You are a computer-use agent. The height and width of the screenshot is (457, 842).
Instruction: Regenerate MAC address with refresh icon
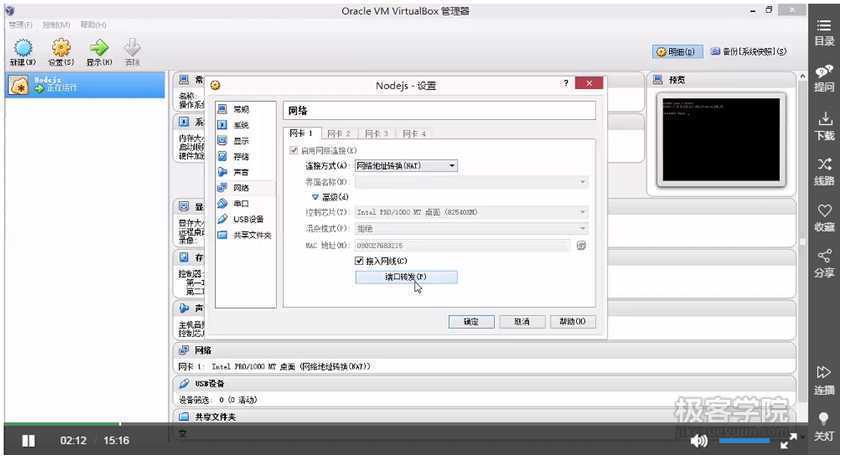581,245
